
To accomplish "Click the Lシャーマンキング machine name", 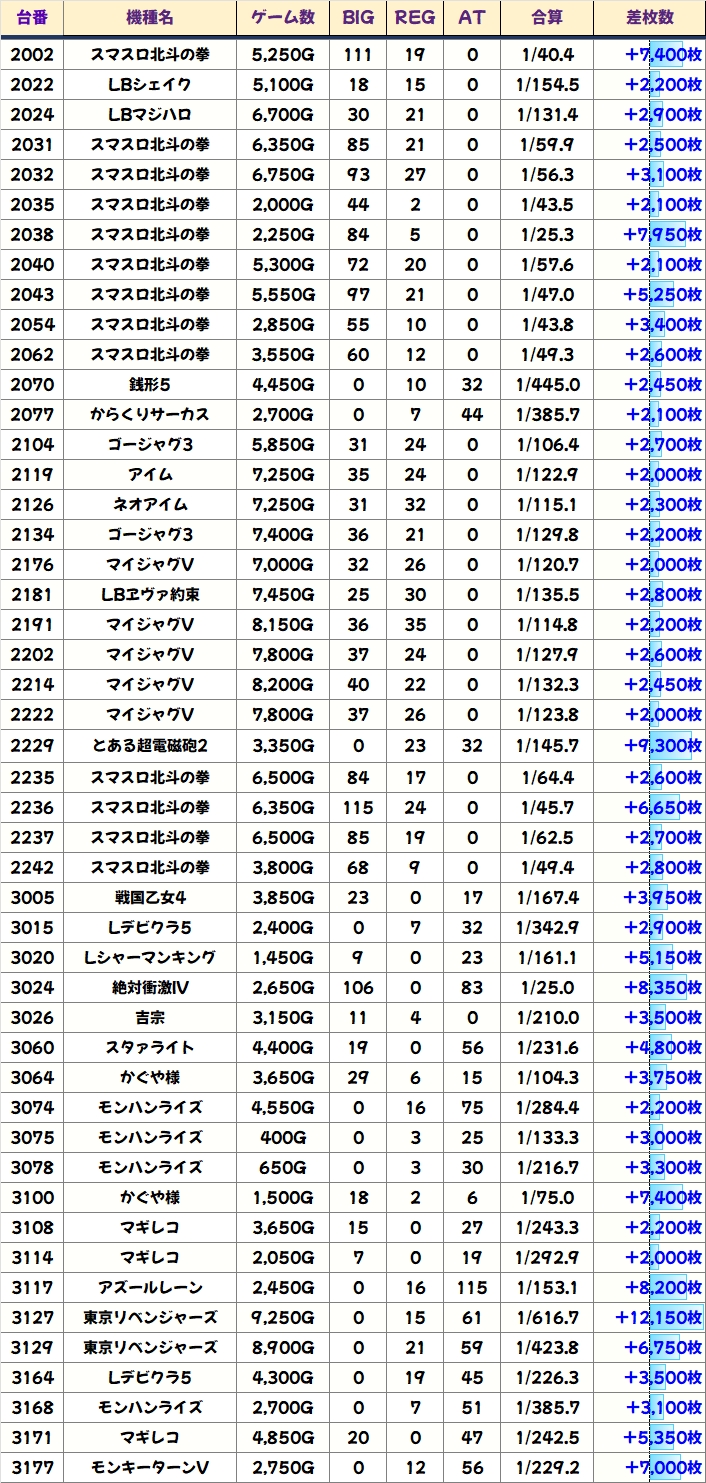I will coord(150,957).
